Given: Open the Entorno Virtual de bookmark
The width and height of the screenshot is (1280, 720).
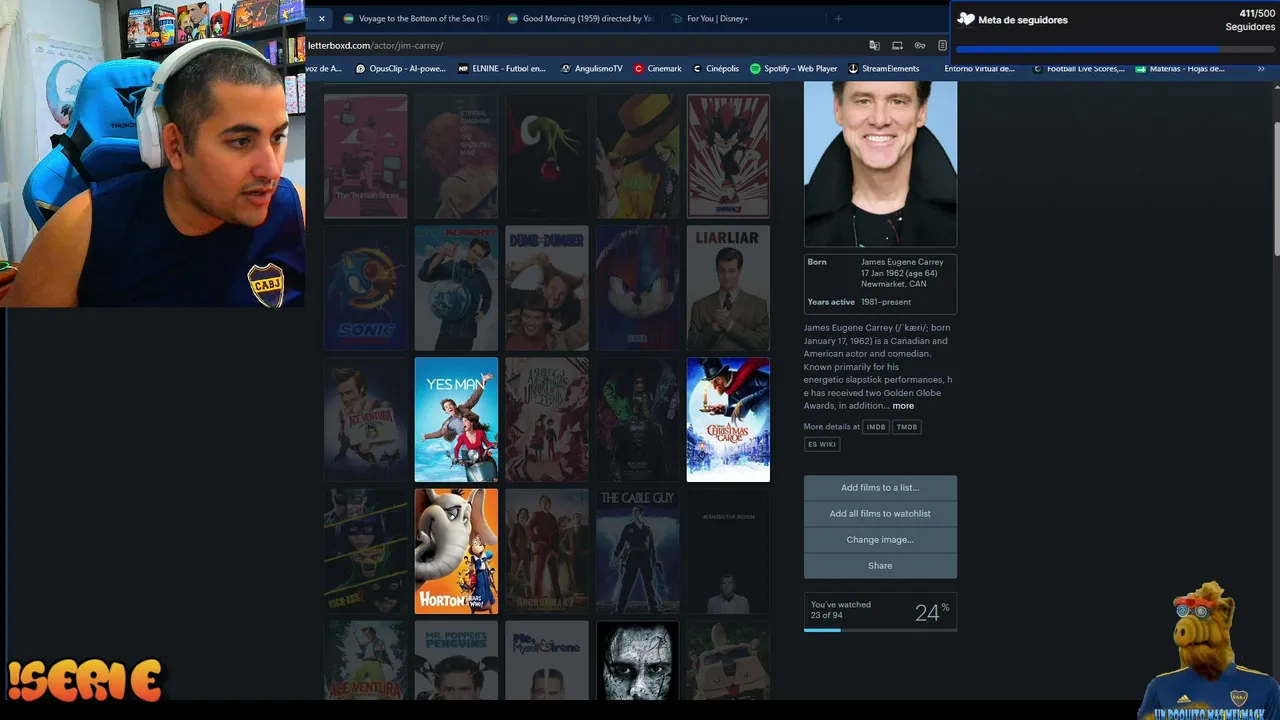Looking at the screenshot, I should 979,69.
